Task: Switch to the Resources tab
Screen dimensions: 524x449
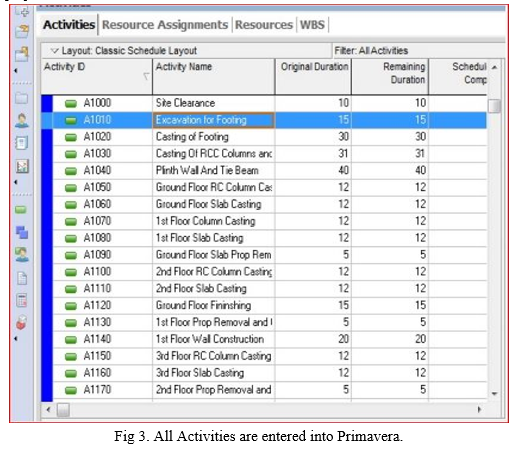Action: click(264, 25)
